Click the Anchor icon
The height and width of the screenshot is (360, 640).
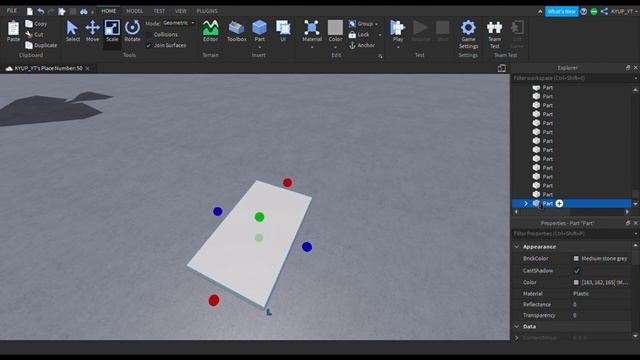click(x=352, y=45)
